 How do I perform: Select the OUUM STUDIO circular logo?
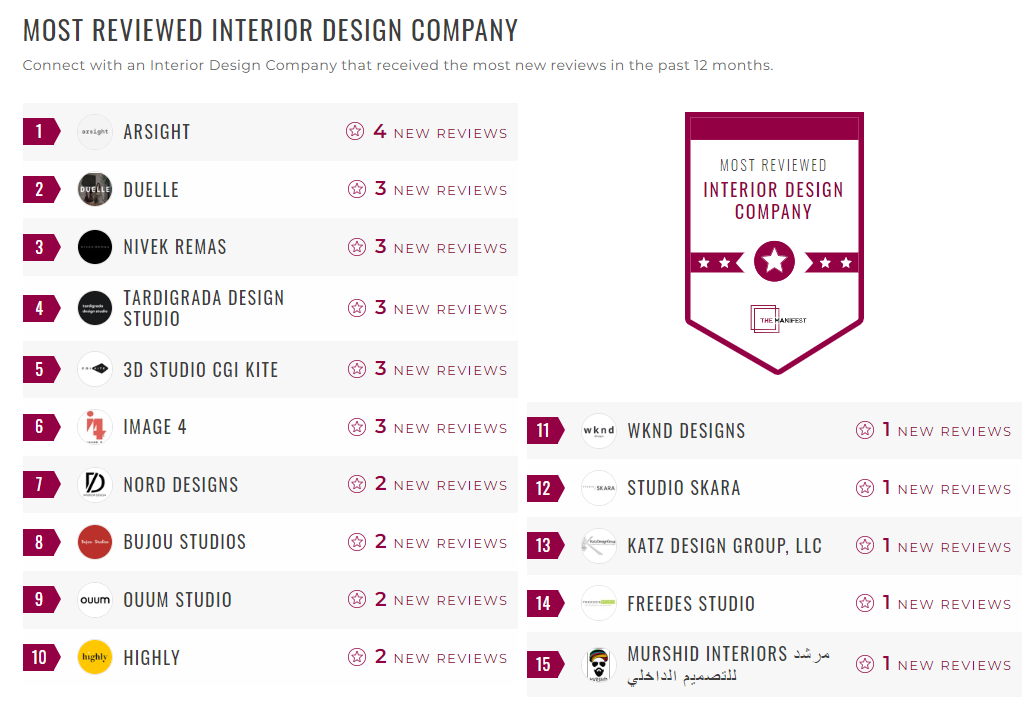click(94, 600)
